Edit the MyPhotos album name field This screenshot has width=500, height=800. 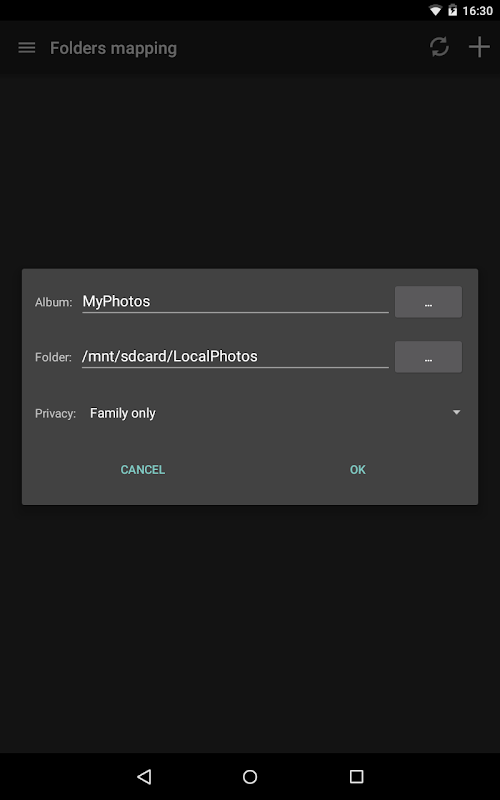point(235,302)
